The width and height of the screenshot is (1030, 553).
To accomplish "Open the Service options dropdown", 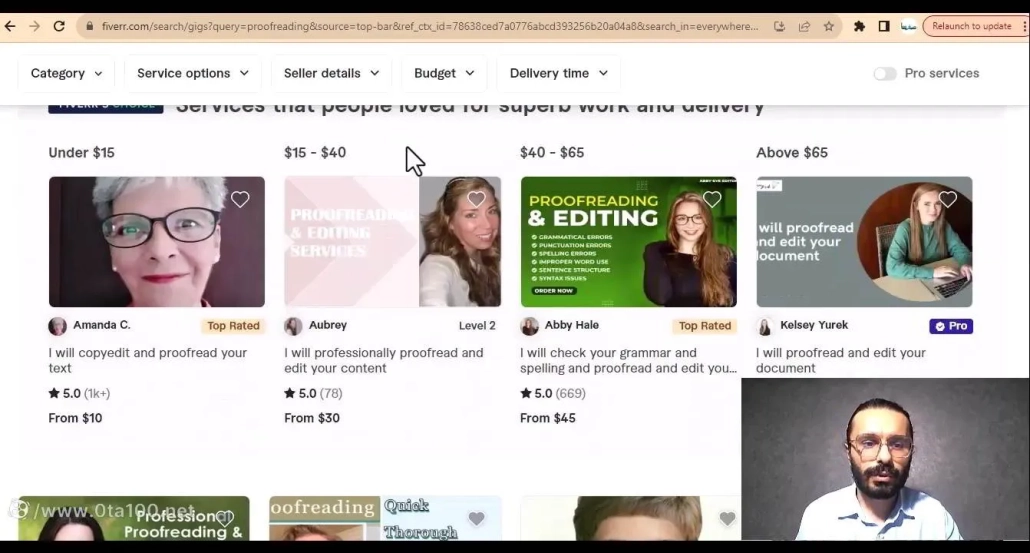I will pos(192,73).
